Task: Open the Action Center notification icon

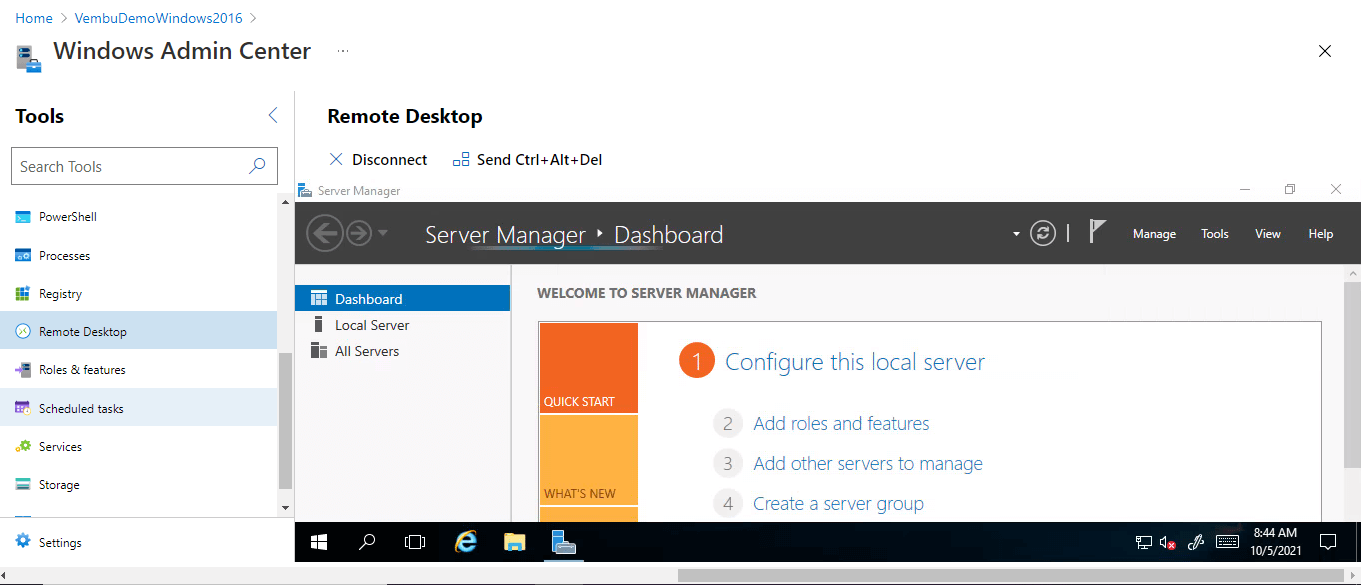Action: pyautogui.click(x=1328, y=542)
